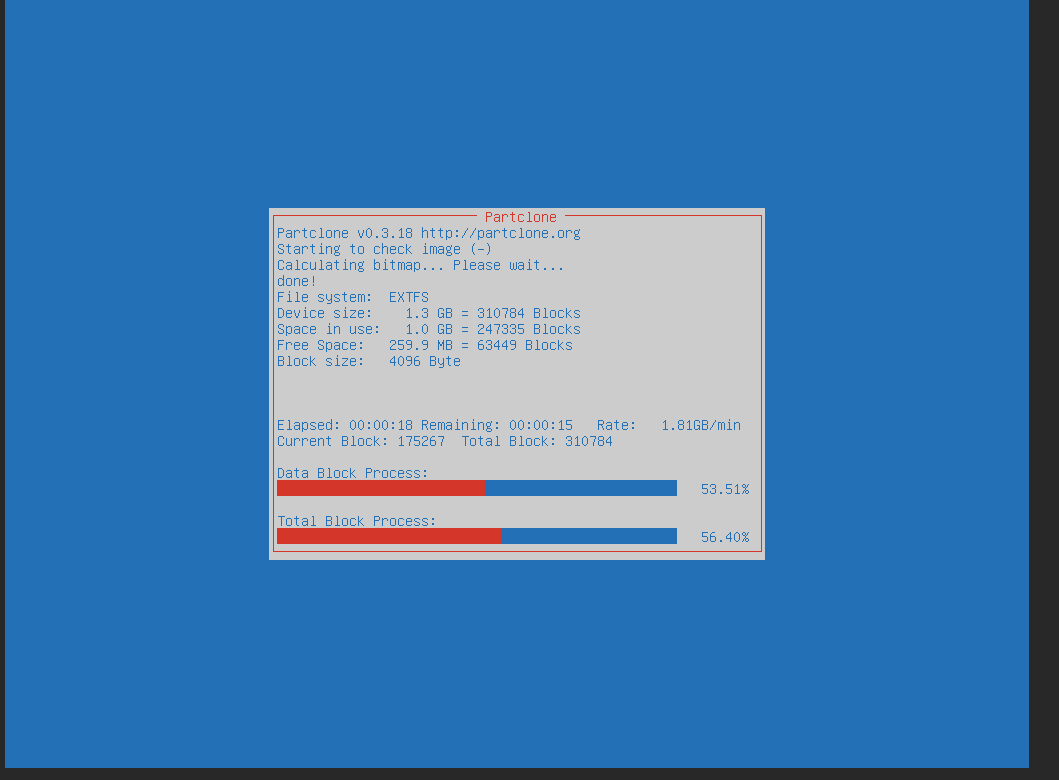
Task: Click the Data Block Process progress bar
Action: (476, 488)
